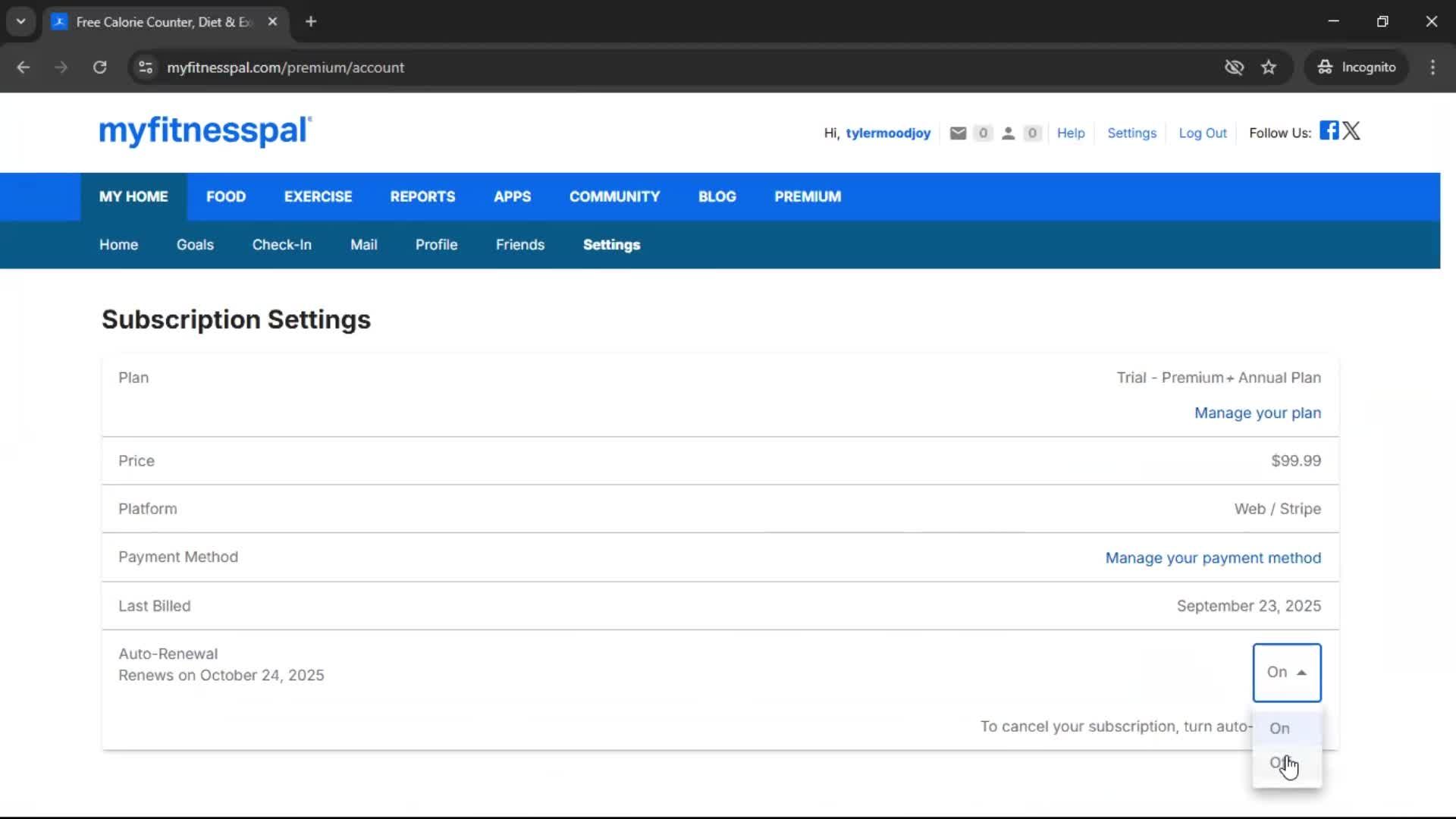Open the friend requests person icon

point(1008,133)
